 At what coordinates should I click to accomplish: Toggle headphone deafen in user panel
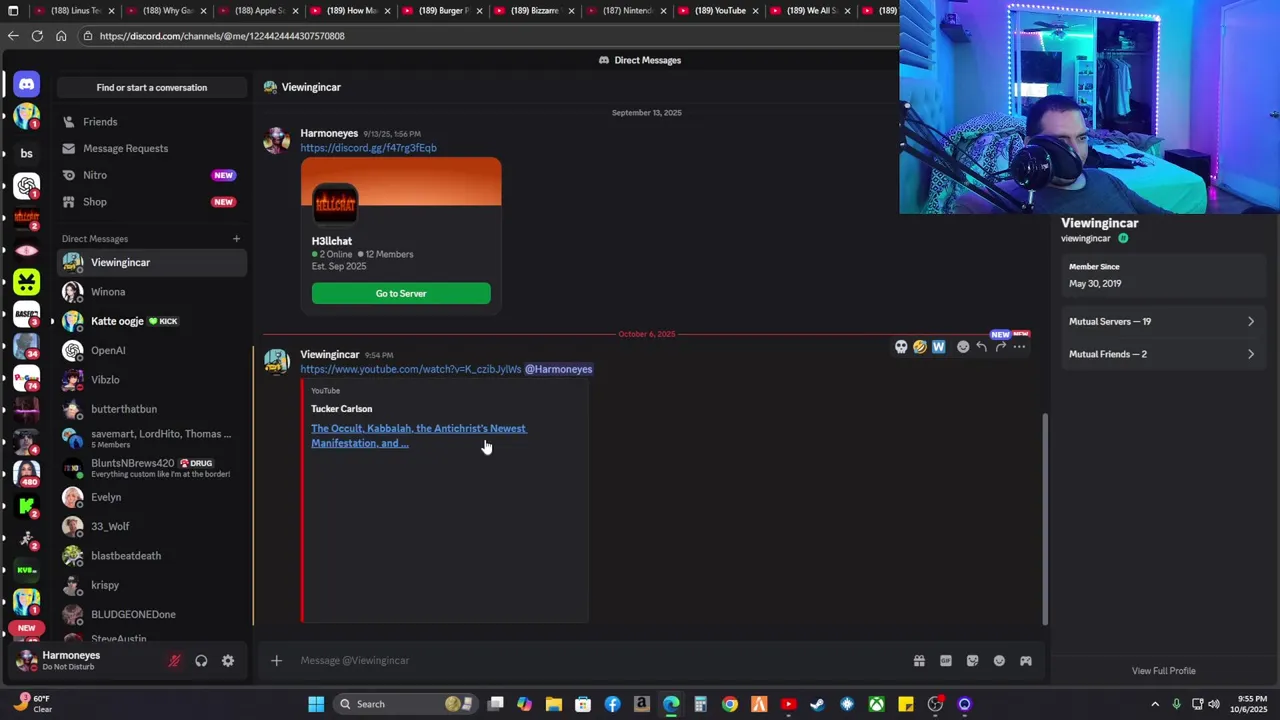(x=201, y=660)
